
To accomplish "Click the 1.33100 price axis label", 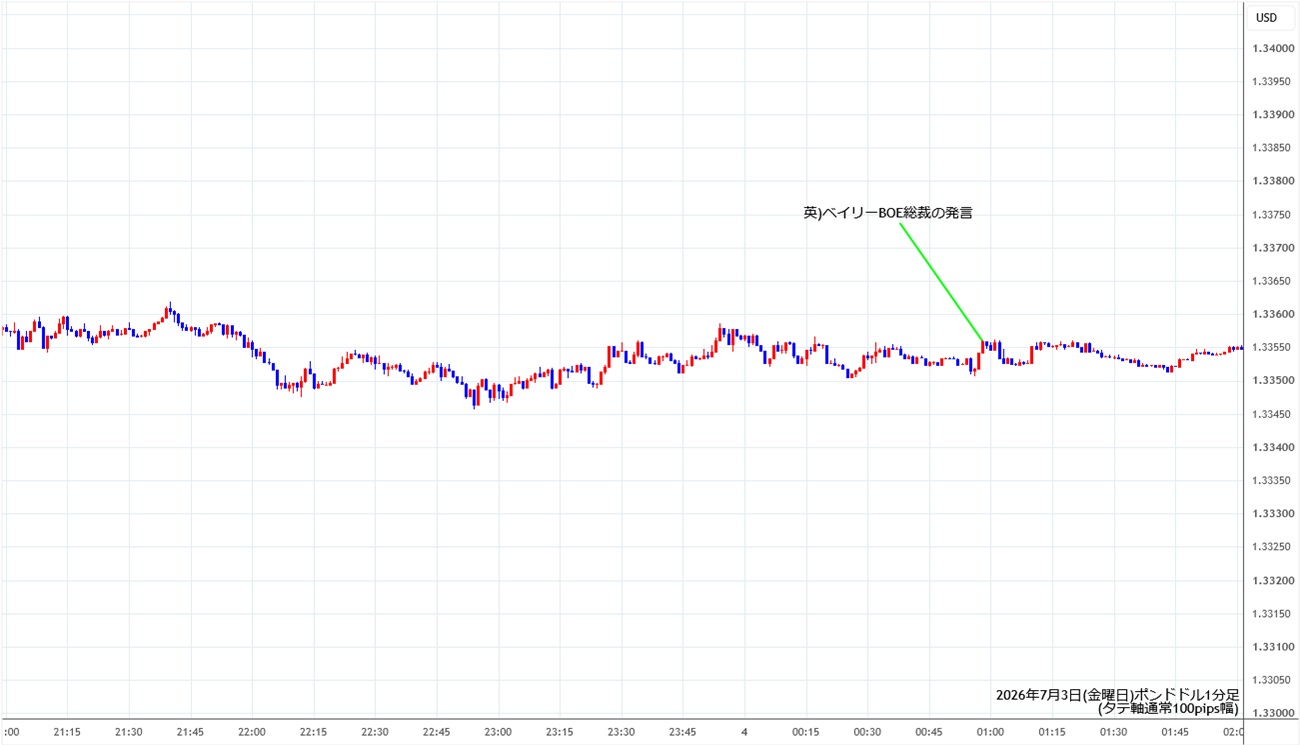I will pos(1271,646).
